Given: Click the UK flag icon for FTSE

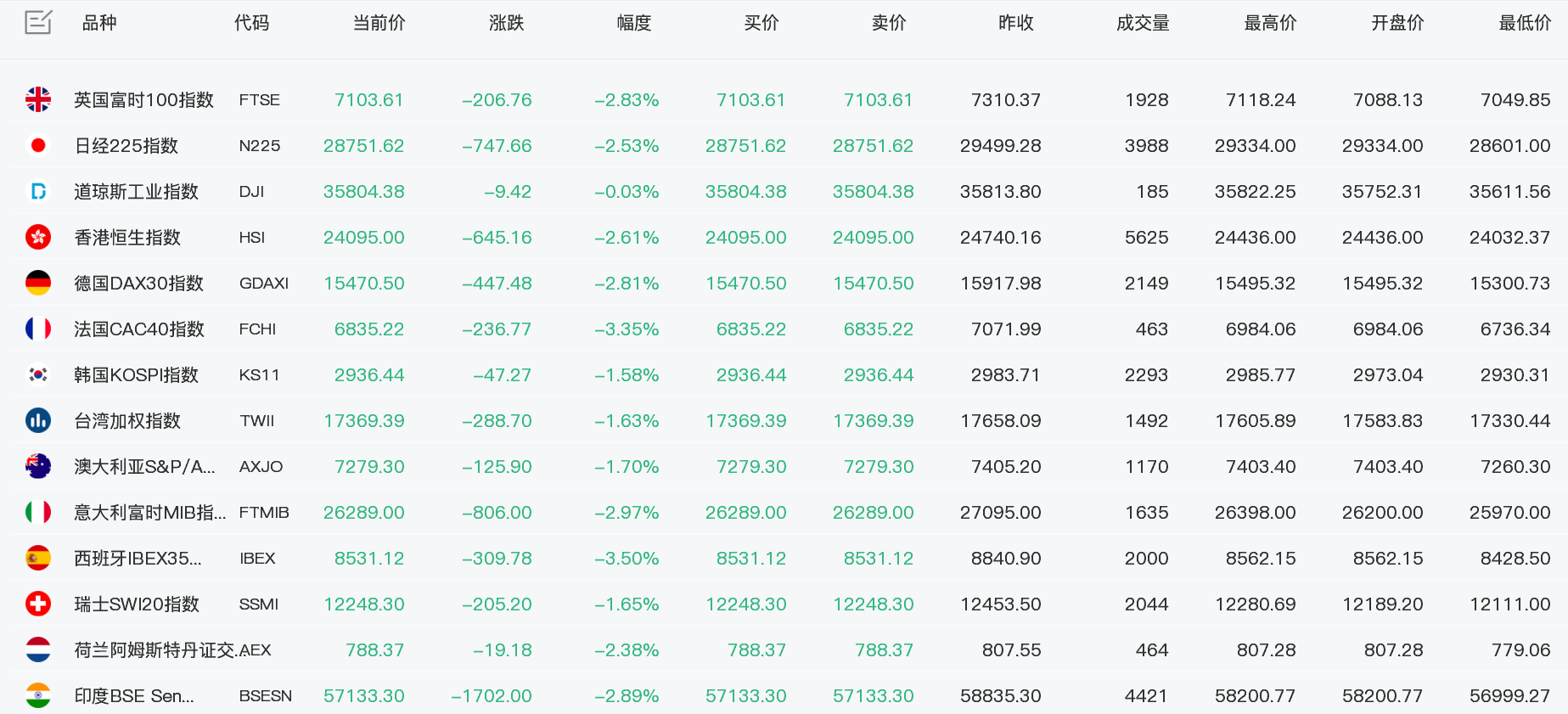Looking at the screenshot, I should [x=38, y=100].
